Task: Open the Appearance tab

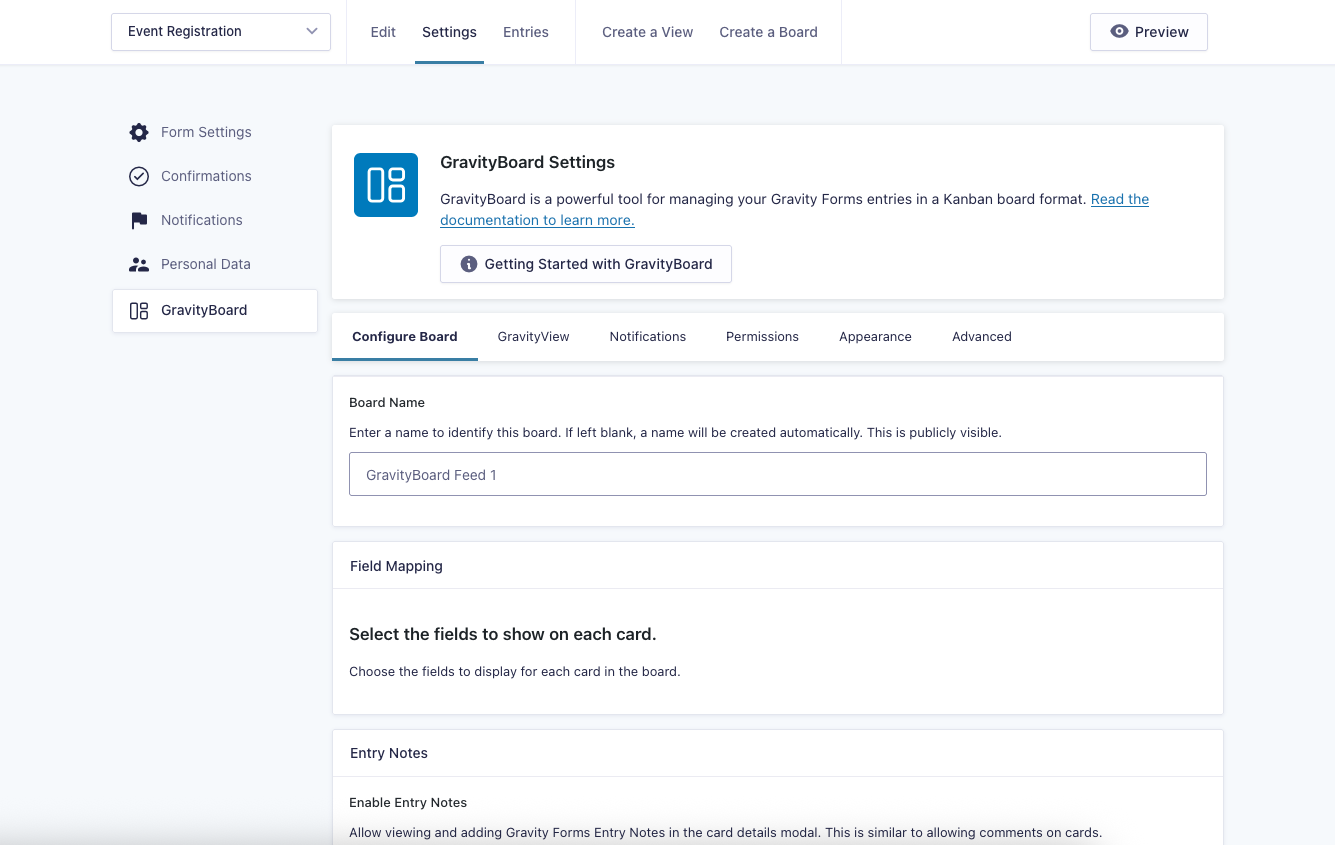Action: click(x=875, y=337)
